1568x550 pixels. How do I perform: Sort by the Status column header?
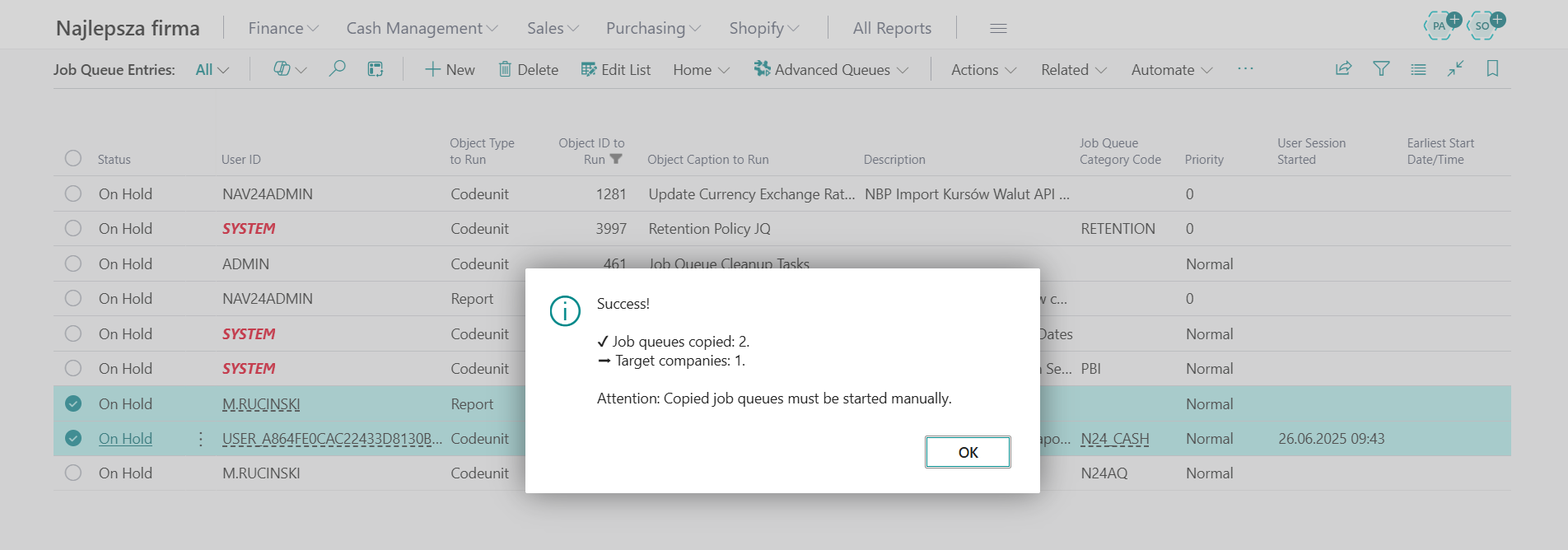coord(114,160)
